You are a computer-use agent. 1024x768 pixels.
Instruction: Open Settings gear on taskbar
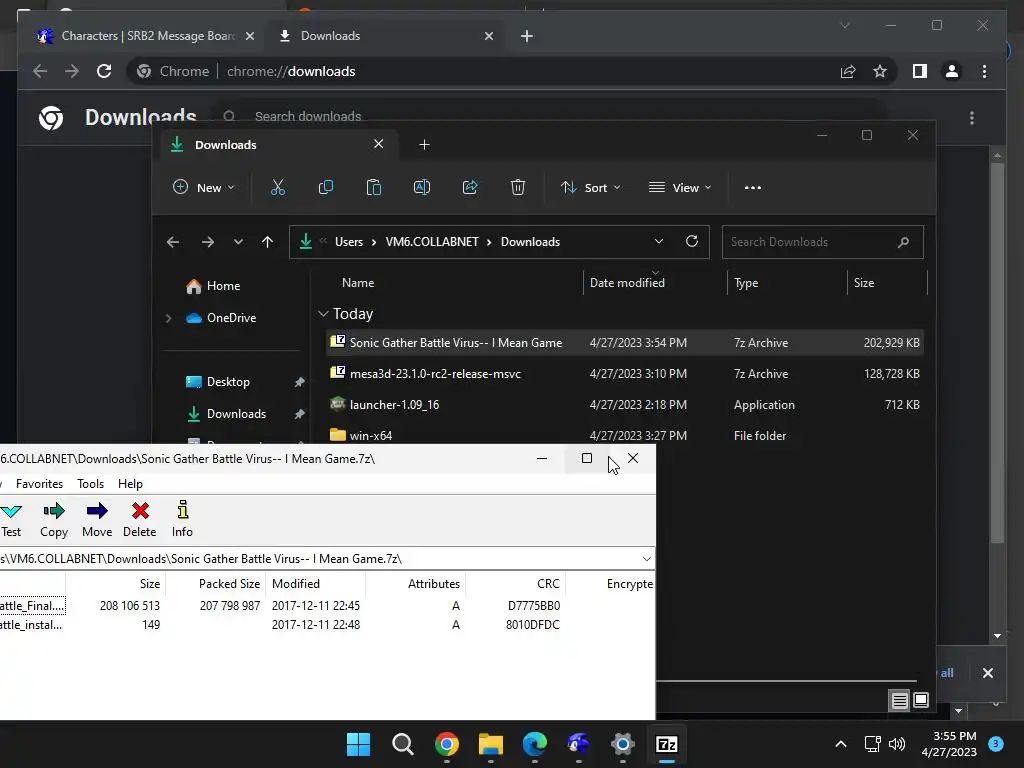pos(622,744)
